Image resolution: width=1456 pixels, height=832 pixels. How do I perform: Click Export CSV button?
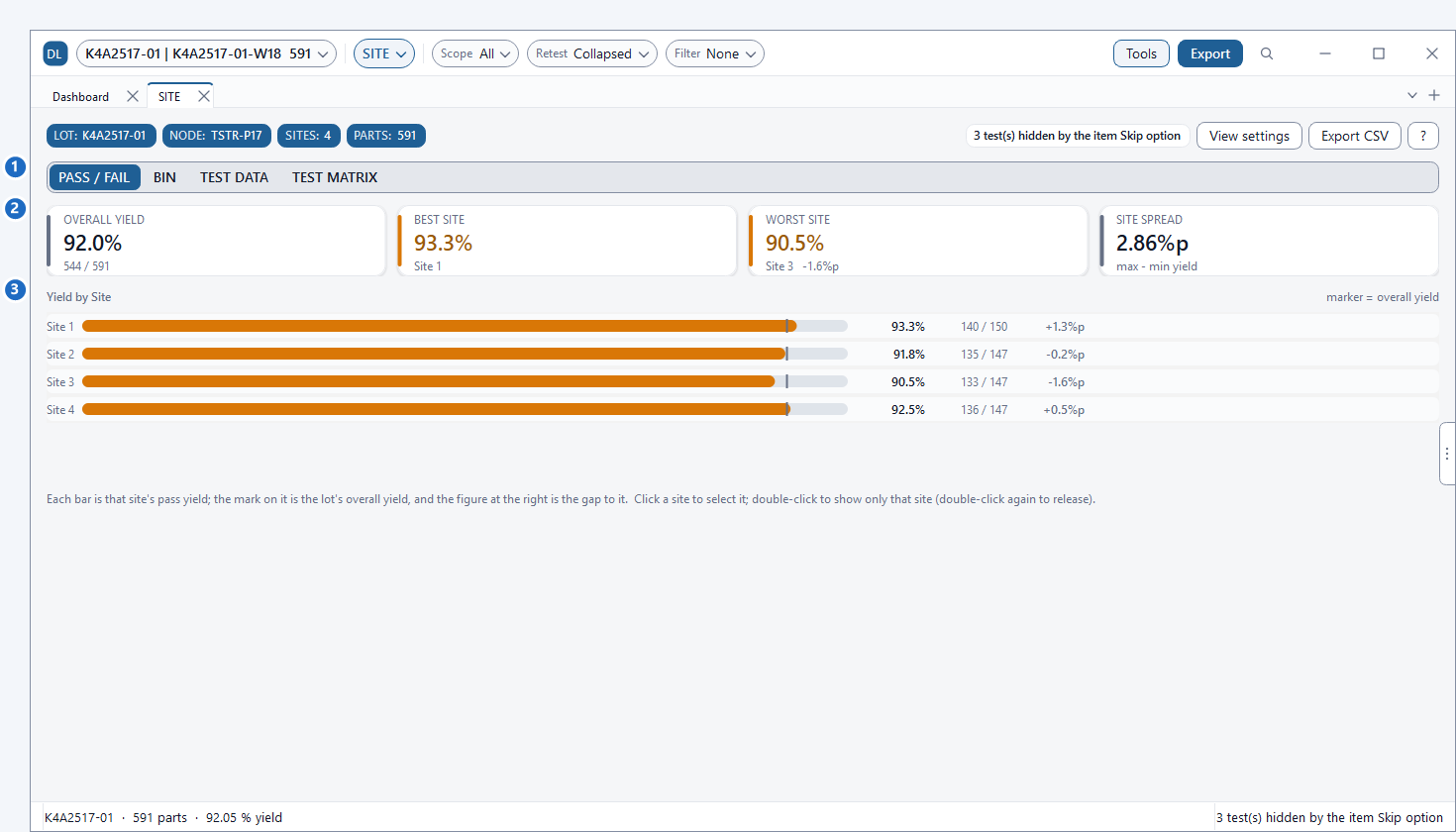coord(1355,136)
